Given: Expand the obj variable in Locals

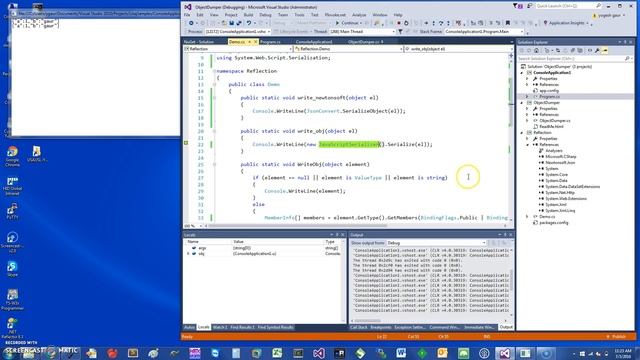Looking at the screenshot, I should [x=188, y=253].
